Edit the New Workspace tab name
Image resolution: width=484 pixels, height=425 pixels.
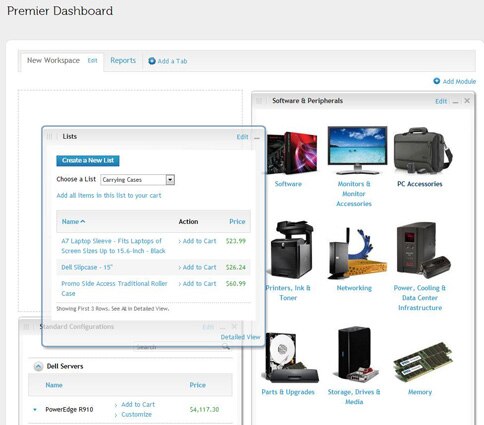coord(92,61)
